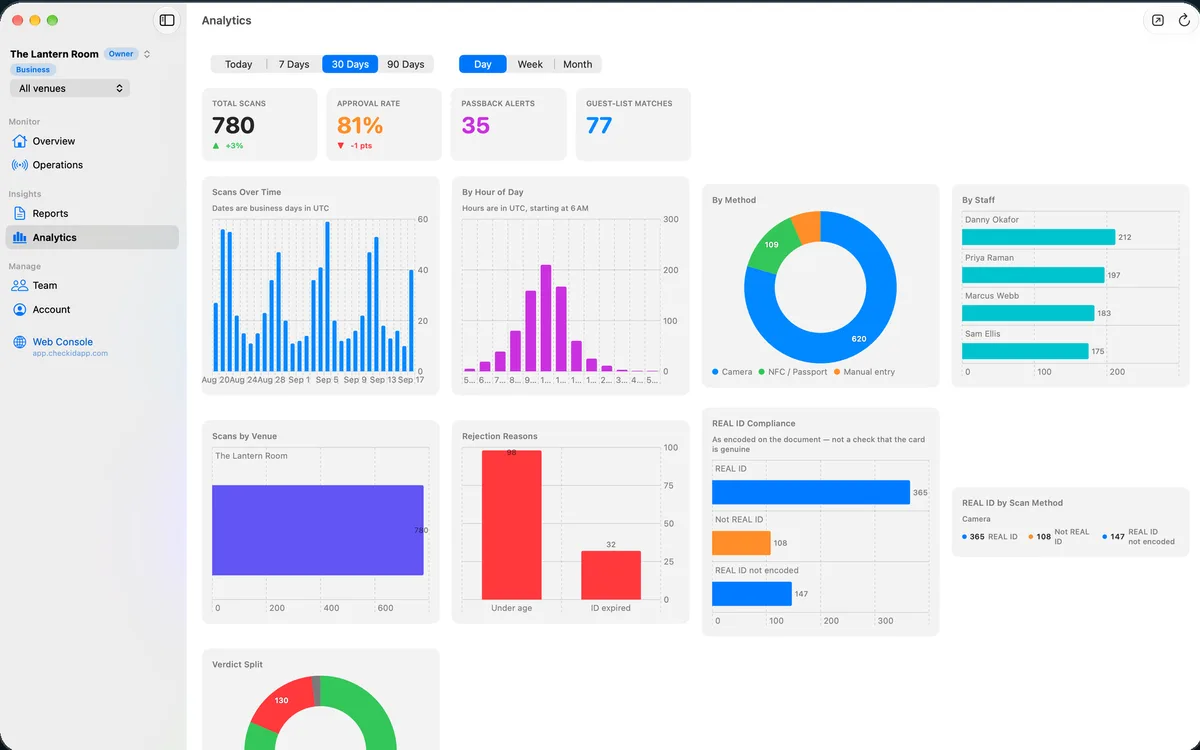Group data by Month
This screenshot has height=750, width=1200.
click(577, 64)
